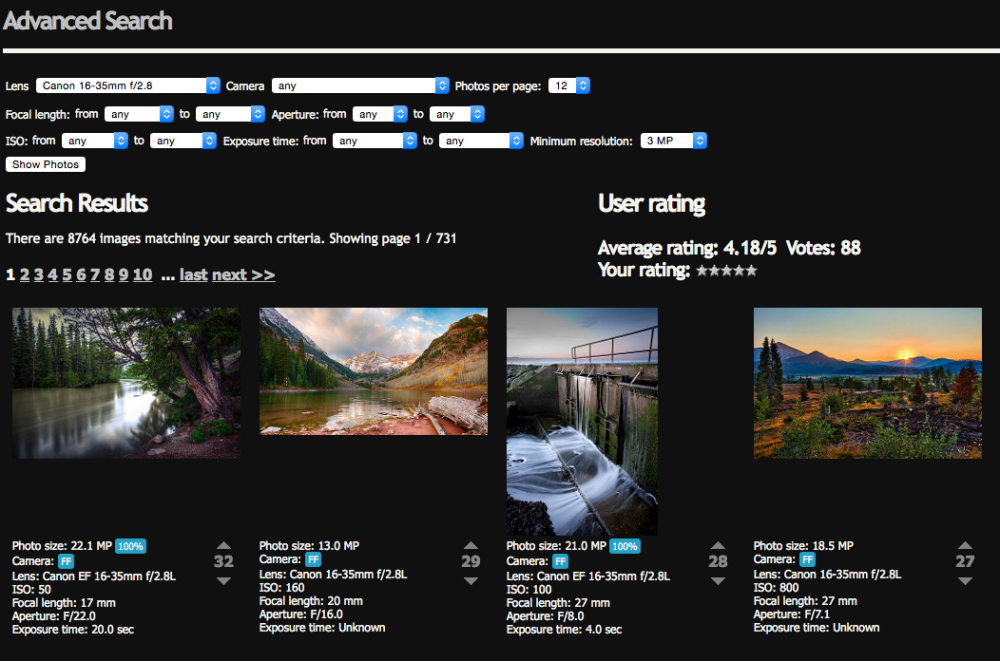
Task: Open the mountain lake photo thumbnail
Action: [x=374, y=371]
